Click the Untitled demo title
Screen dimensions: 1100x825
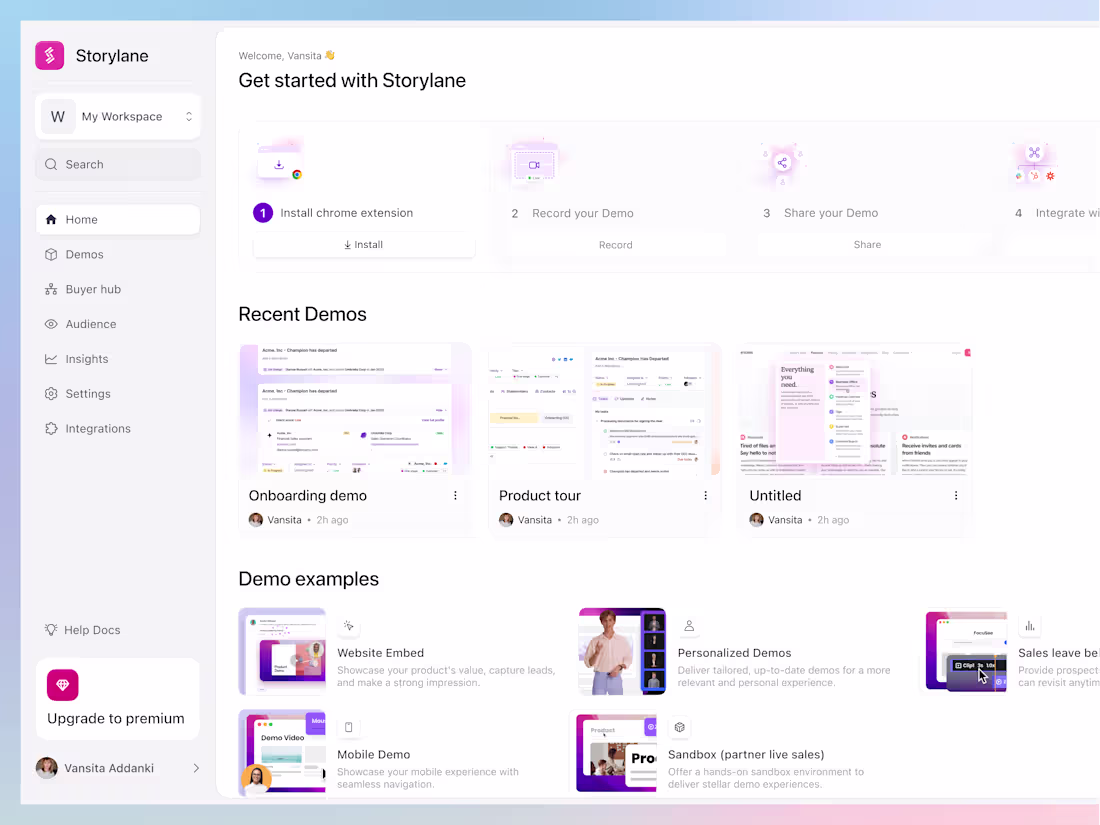(775, 496)
